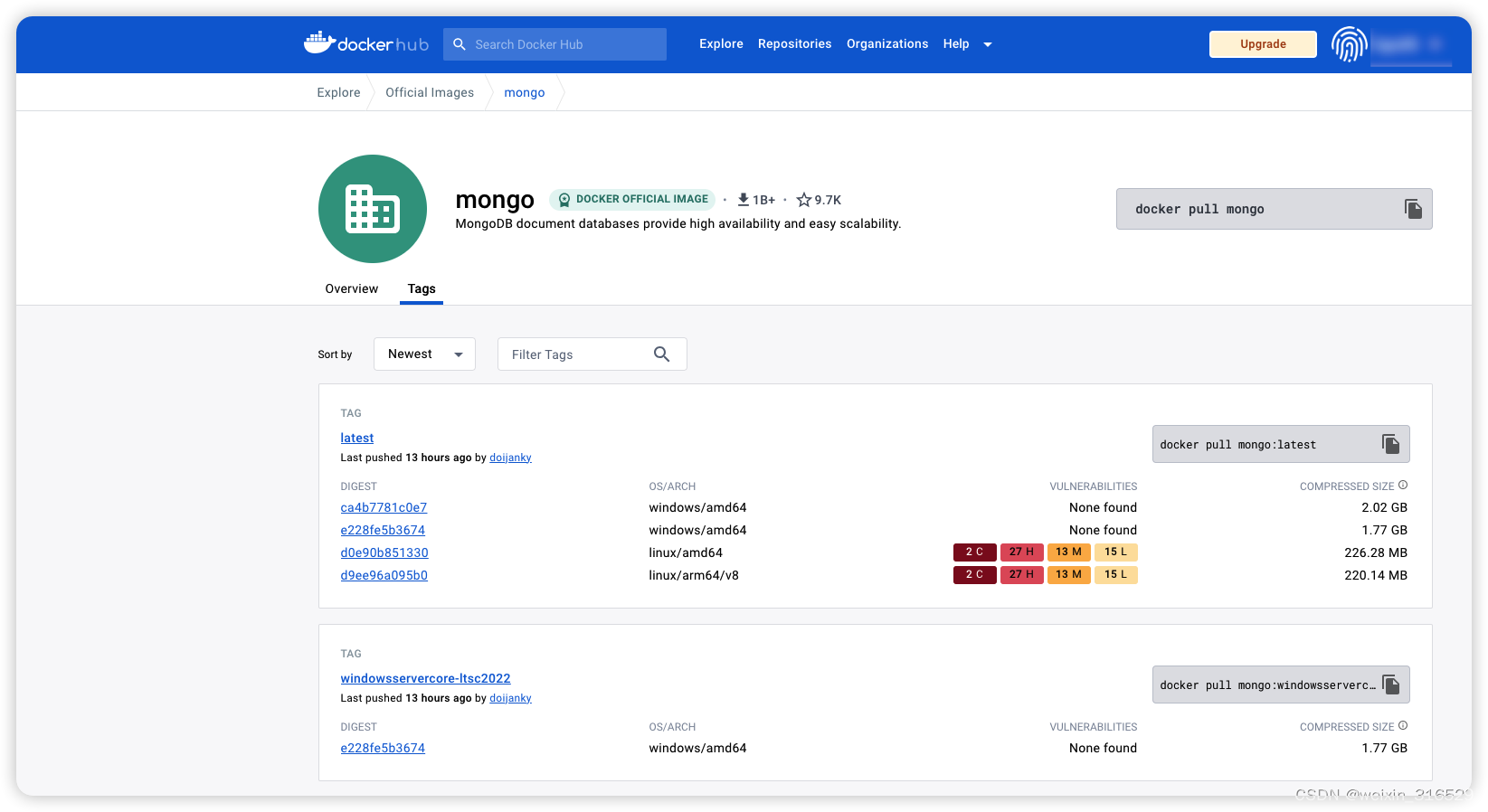The image size is (1488, 812).
Task: Click the 15 L low badge for linux/amd64
Action: [1115, 552]
